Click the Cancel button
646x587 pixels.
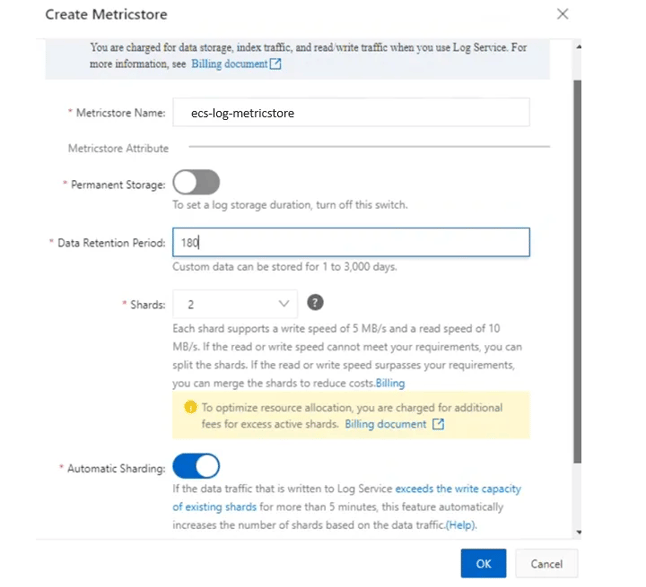pos(546,564)
